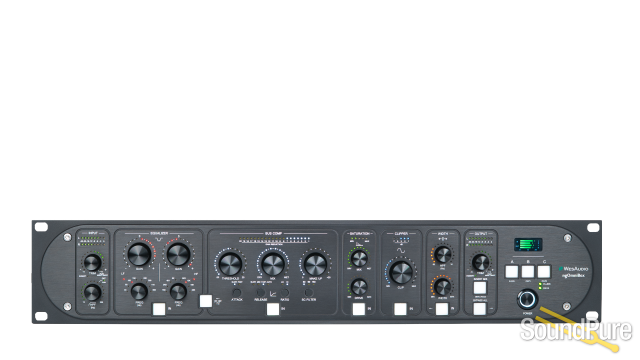Toggle the Clipper IN button
Image resolution: width=640 pixels, height=360 pixels.
400,309
